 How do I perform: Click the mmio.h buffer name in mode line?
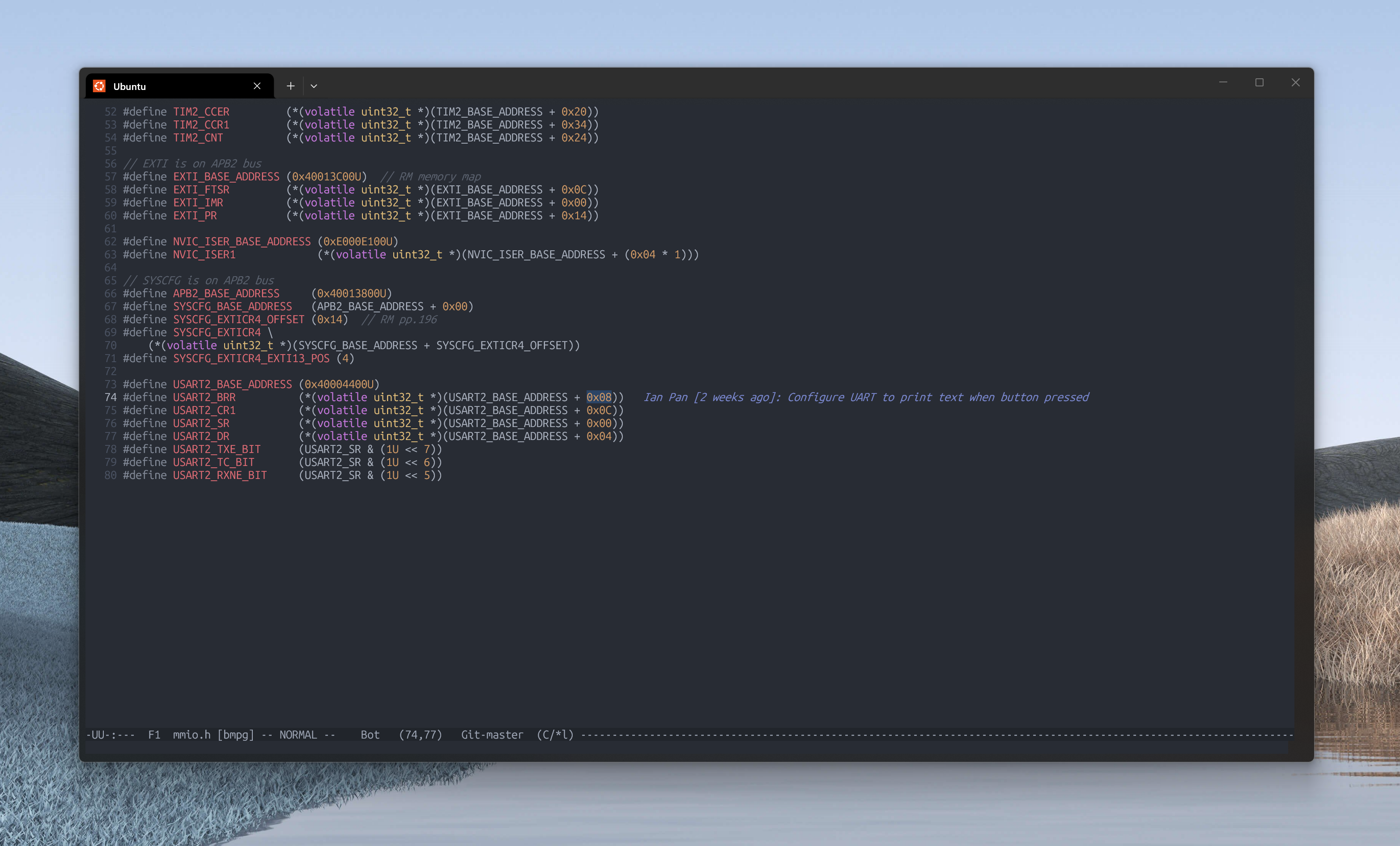[x=191, y=735]
